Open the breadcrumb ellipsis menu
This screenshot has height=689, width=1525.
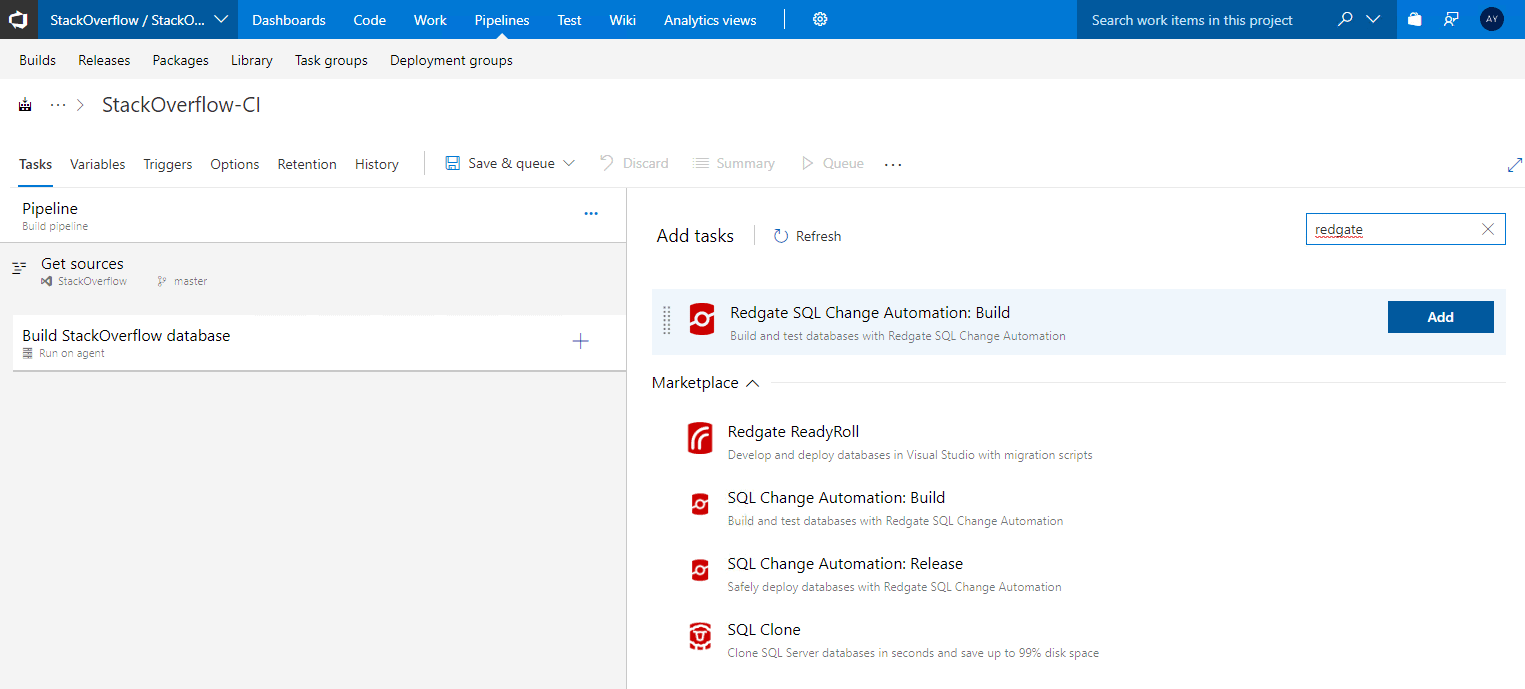[x=58, y=105]
